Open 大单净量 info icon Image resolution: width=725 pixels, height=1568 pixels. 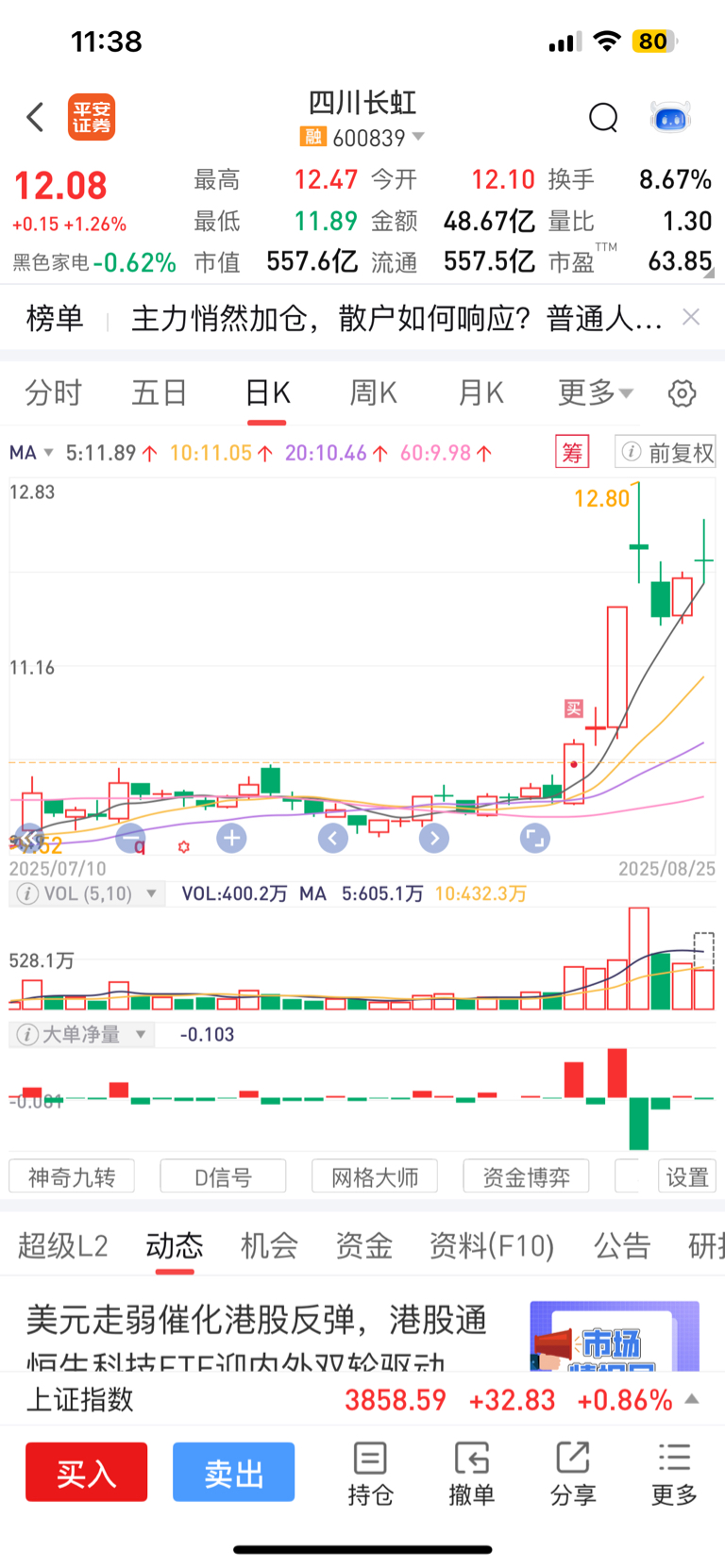click(27, 1034)
